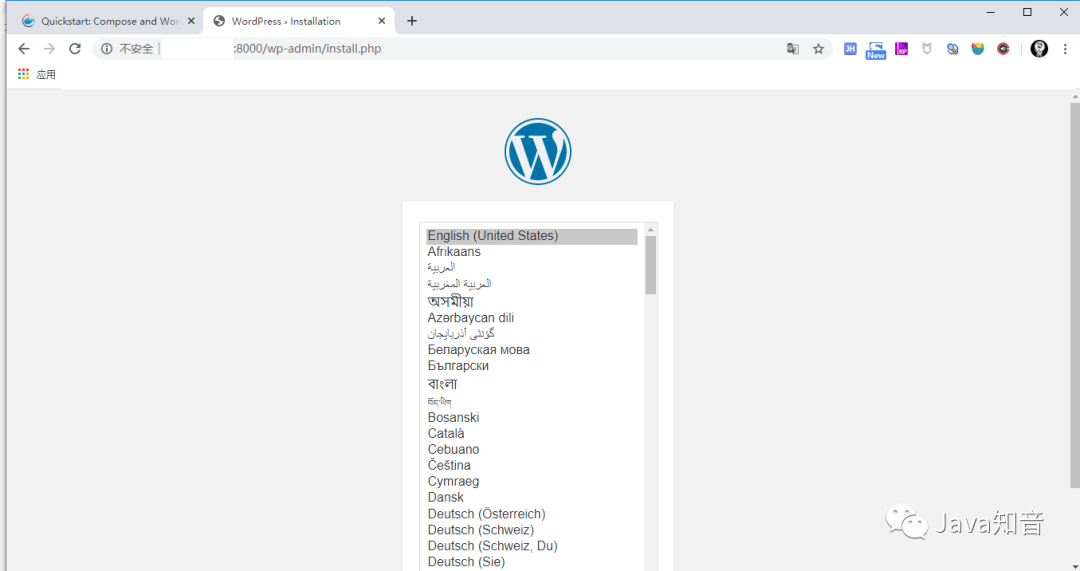Open the blue globe extension icon
Viewport: 1080px width, 571px height.
[x=953, y=49]
